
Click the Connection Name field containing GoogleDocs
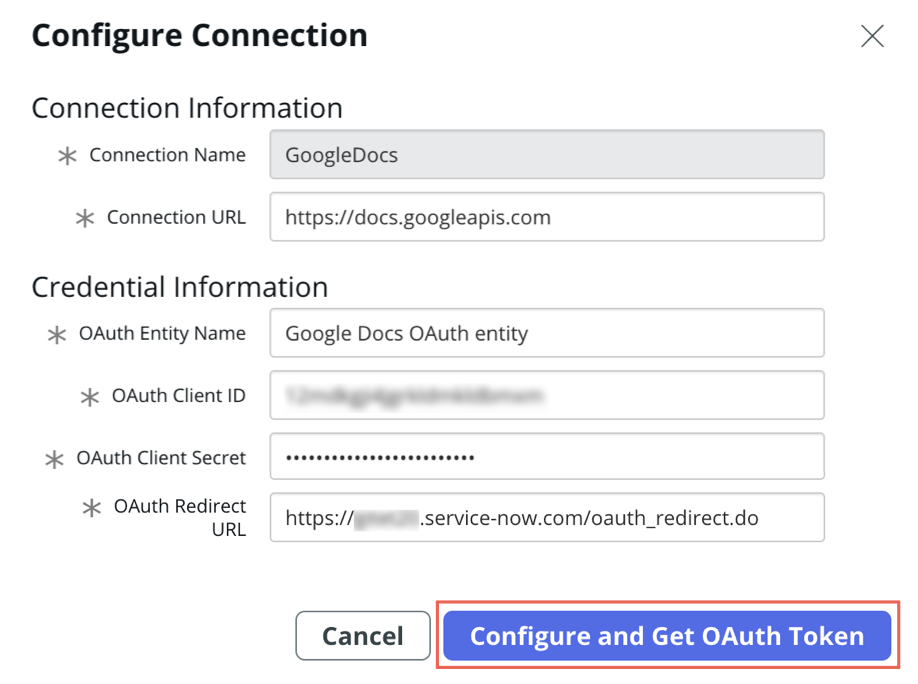pos(547,155)
